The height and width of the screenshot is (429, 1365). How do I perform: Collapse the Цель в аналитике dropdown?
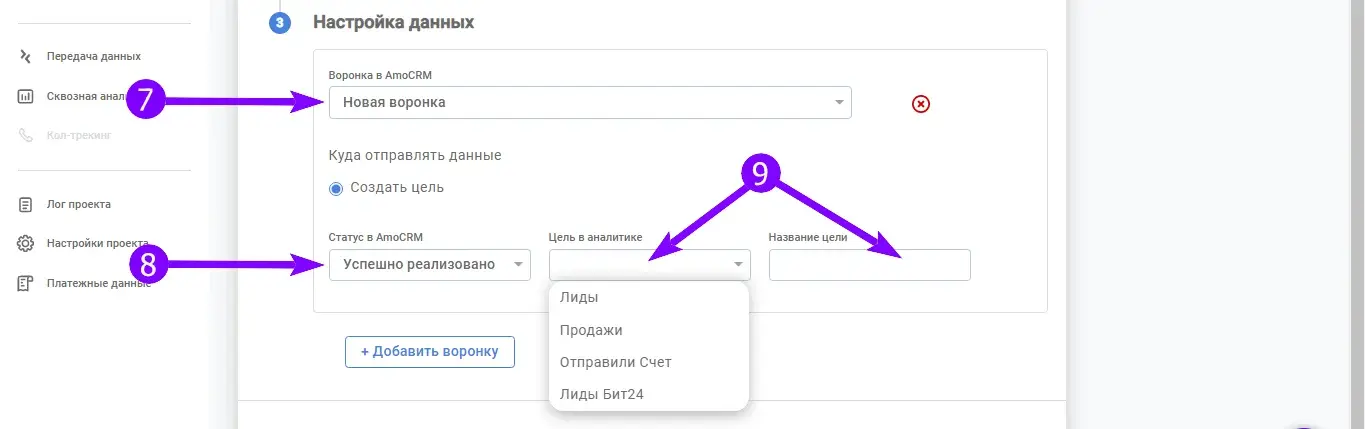650,265
